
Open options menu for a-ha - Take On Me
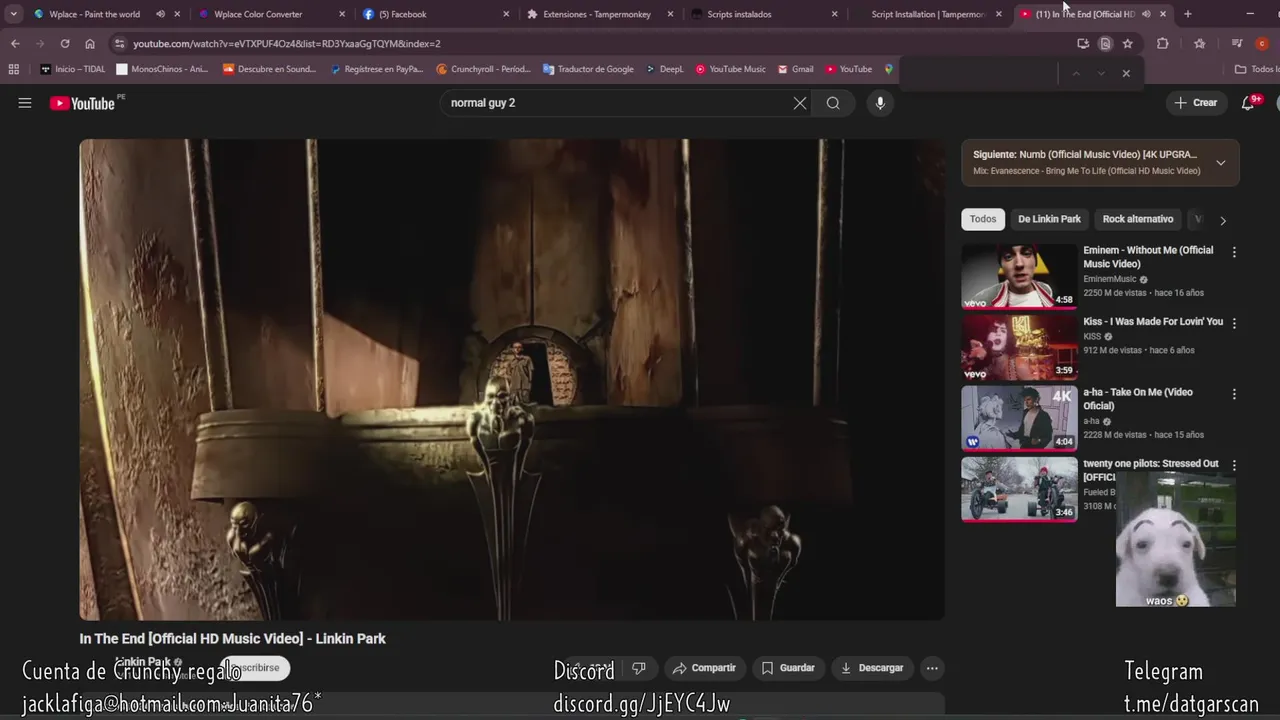(1234, 394)
